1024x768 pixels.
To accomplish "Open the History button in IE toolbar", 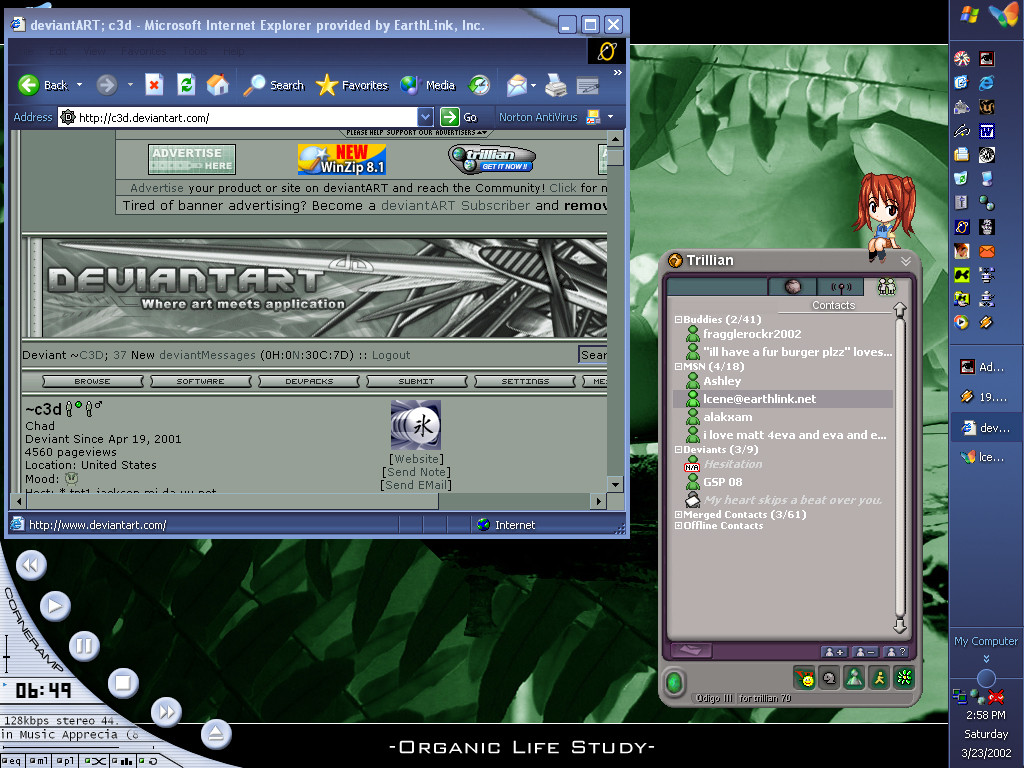I will pos(479,85).
